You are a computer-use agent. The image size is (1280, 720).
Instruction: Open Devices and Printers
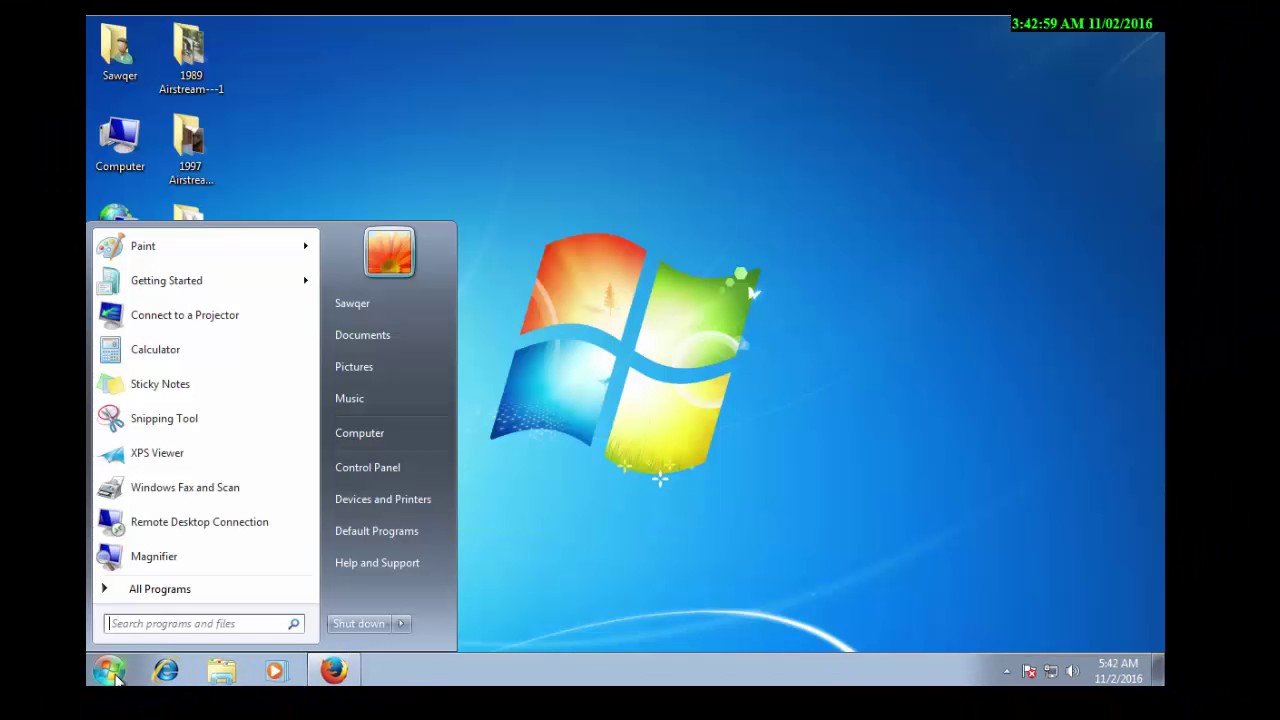383,499
